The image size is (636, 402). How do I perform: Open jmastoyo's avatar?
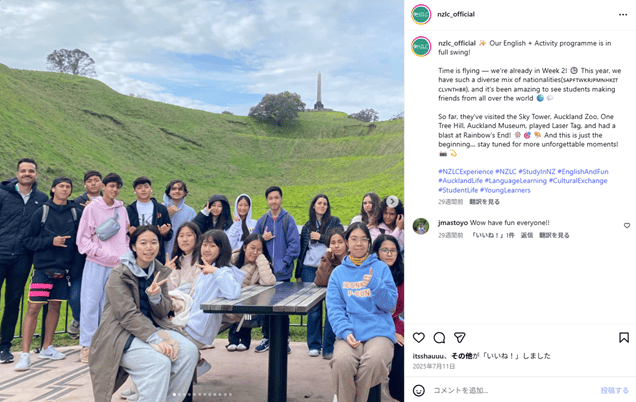point(421,226)
